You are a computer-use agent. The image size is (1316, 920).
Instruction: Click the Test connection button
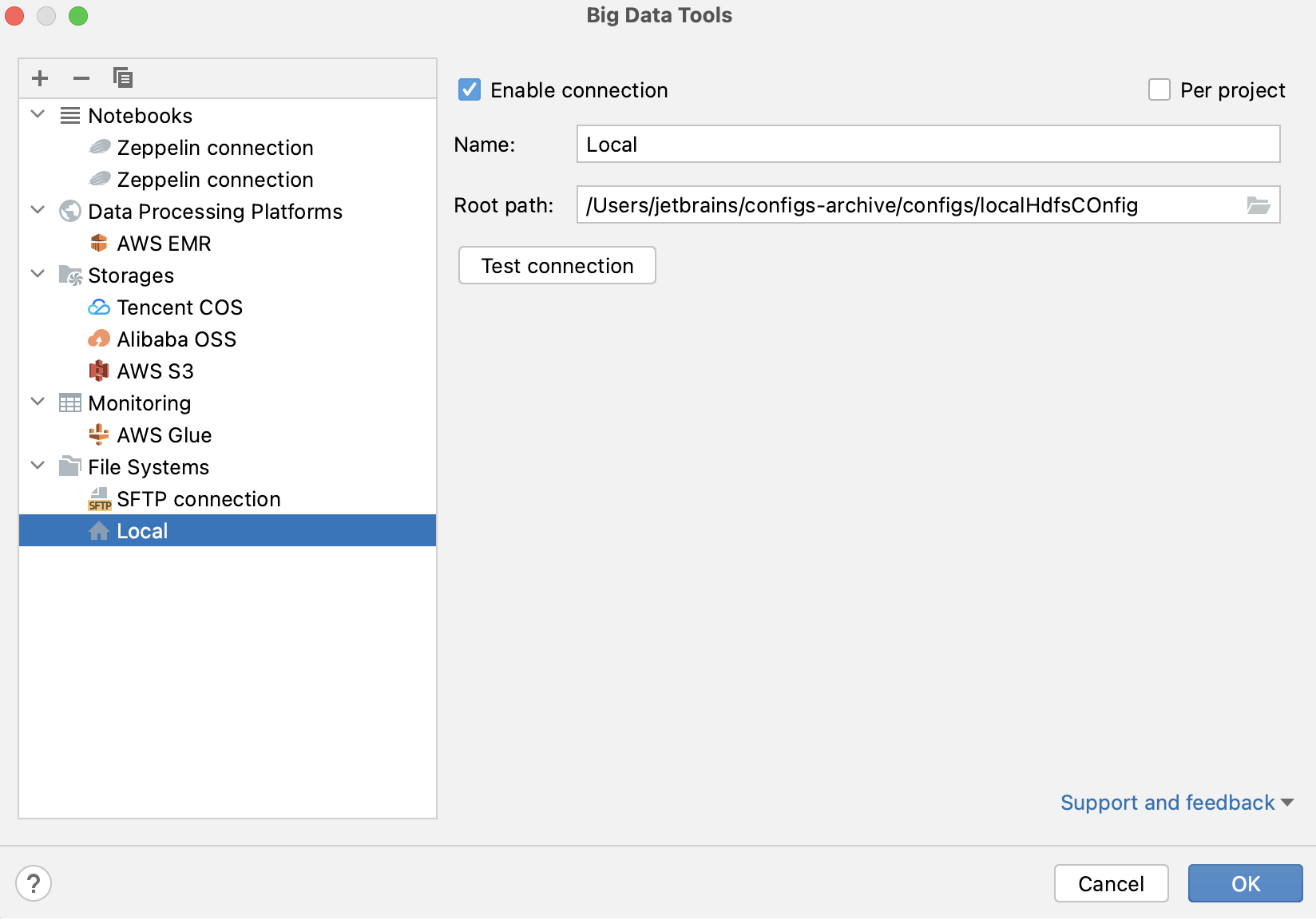(557, 265)
